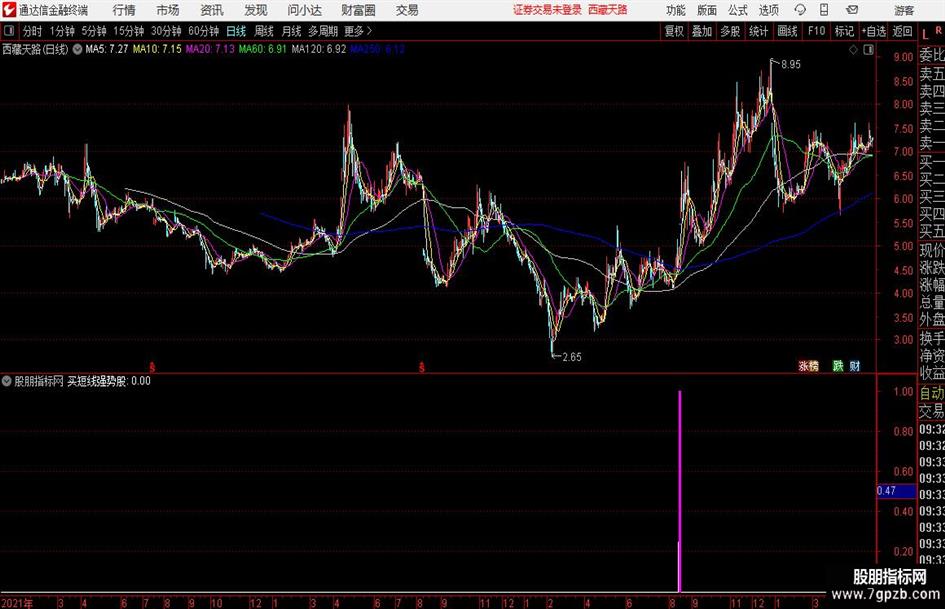Click the 0.47 value marker on indicator axis
The image size is (945, 609).
coord(896,491)
